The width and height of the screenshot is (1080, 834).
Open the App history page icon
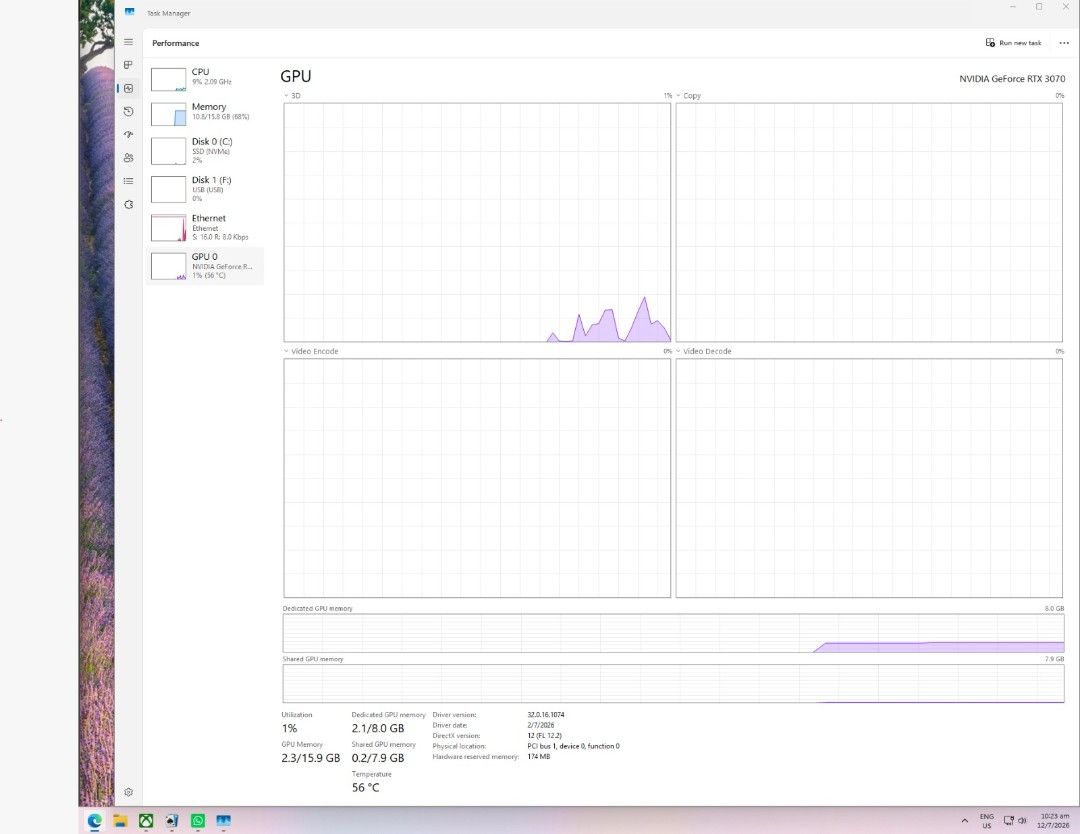click(128, 112)
